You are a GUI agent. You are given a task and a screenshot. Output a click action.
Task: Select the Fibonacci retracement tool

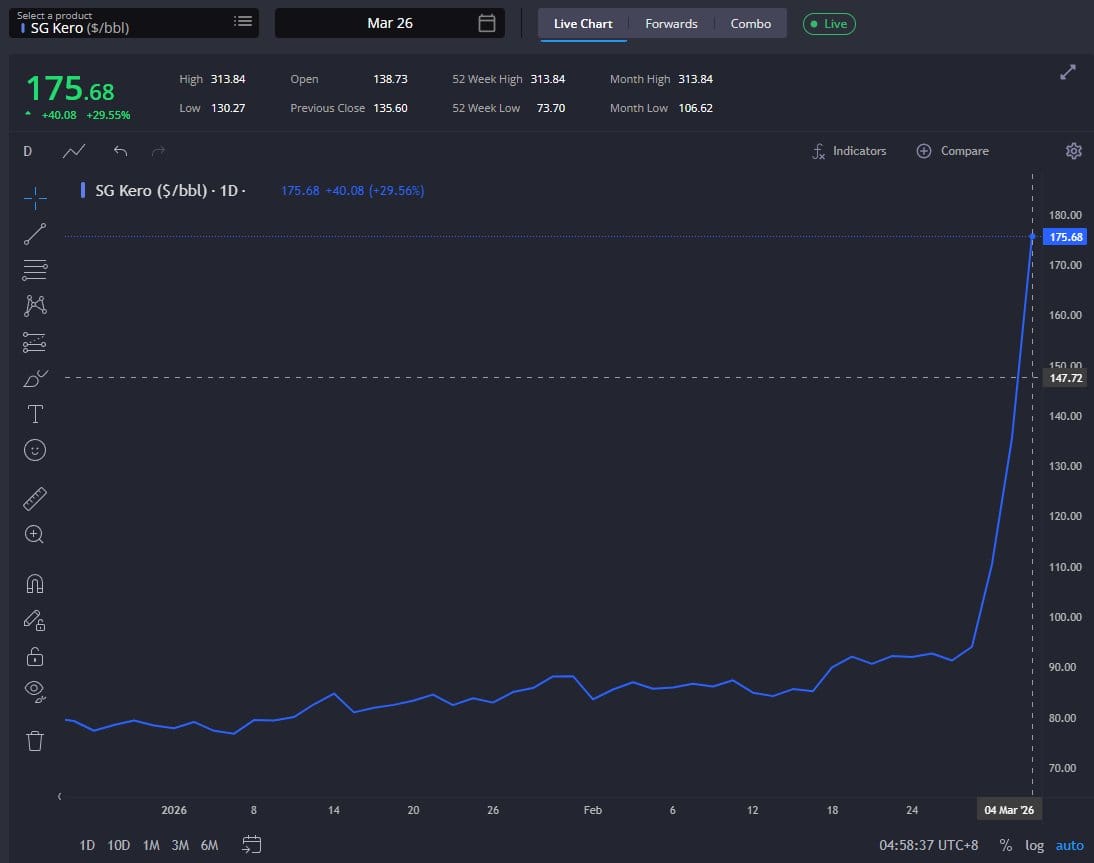35,270
